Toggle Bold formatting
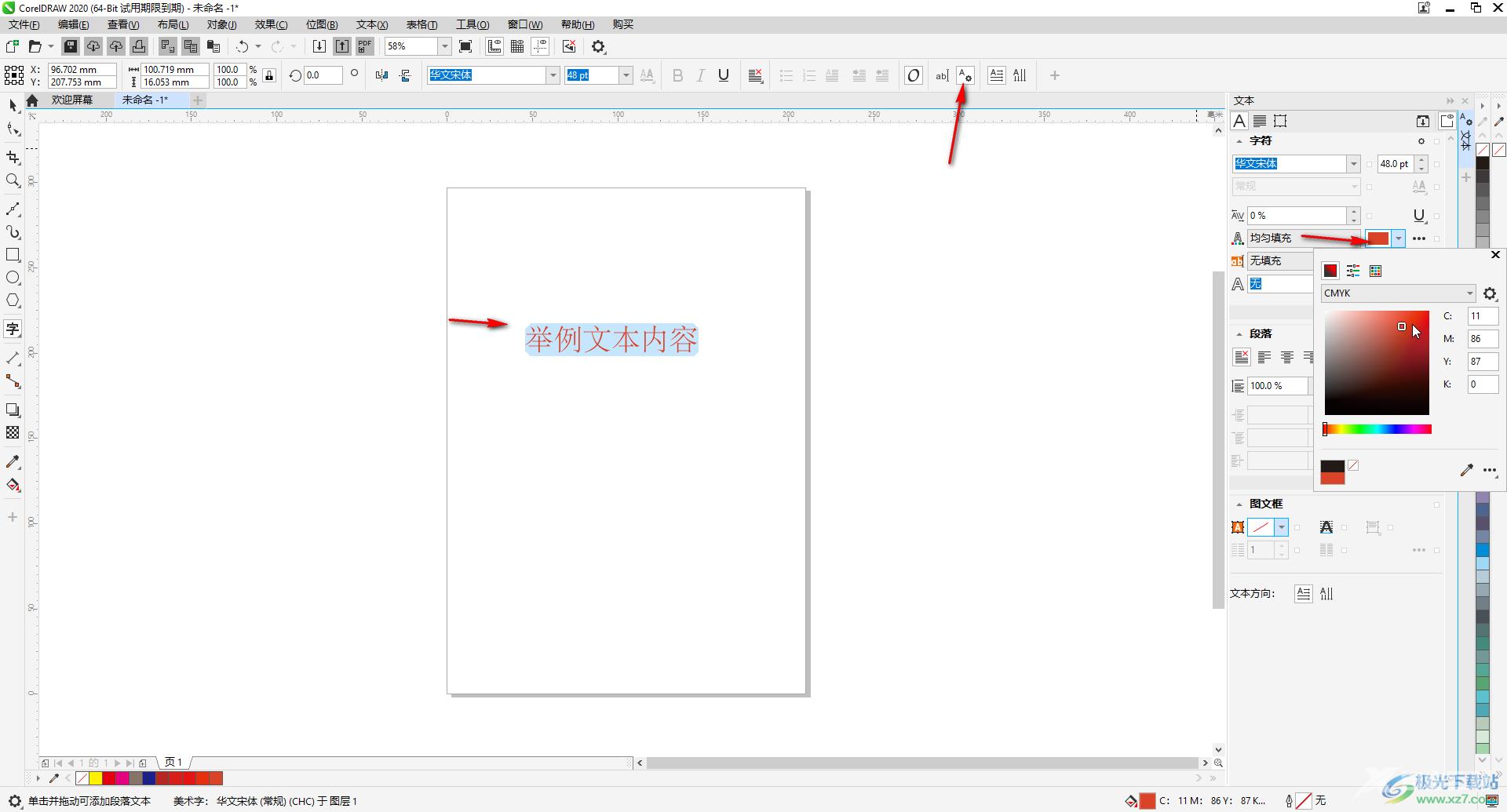The height and width of the screenshot is (812, 1507). pos(678,75)
